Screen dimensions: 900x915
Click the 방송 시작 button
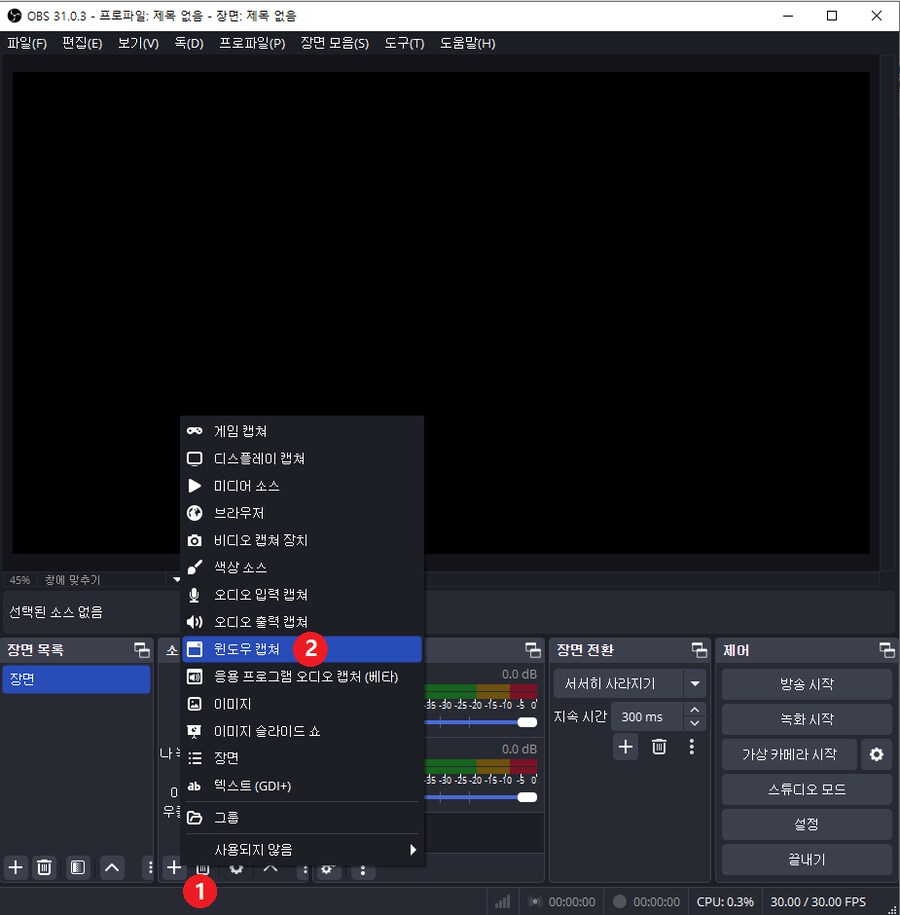tap(806, 685)
